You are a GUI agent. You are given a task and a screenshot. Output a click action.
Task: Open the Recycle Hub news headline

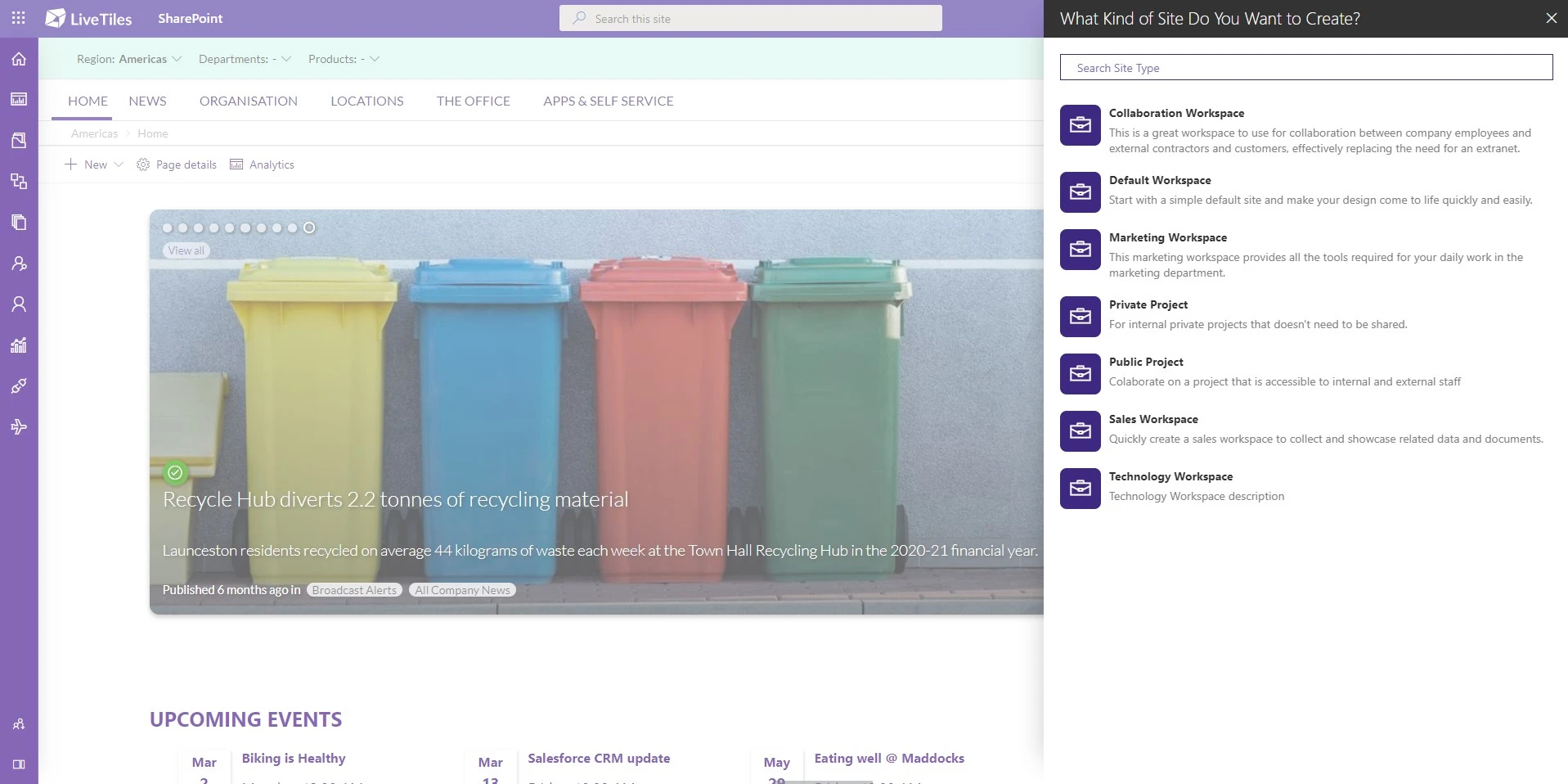click(396, 499)
